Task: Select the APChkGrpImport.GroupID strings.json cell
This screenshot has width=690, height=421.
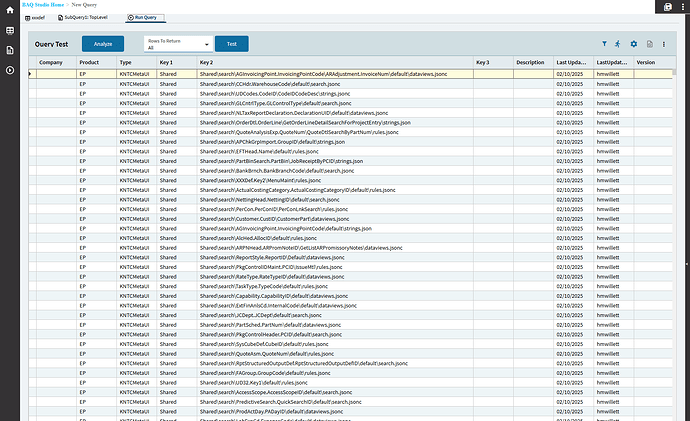Action: point(335,142)
